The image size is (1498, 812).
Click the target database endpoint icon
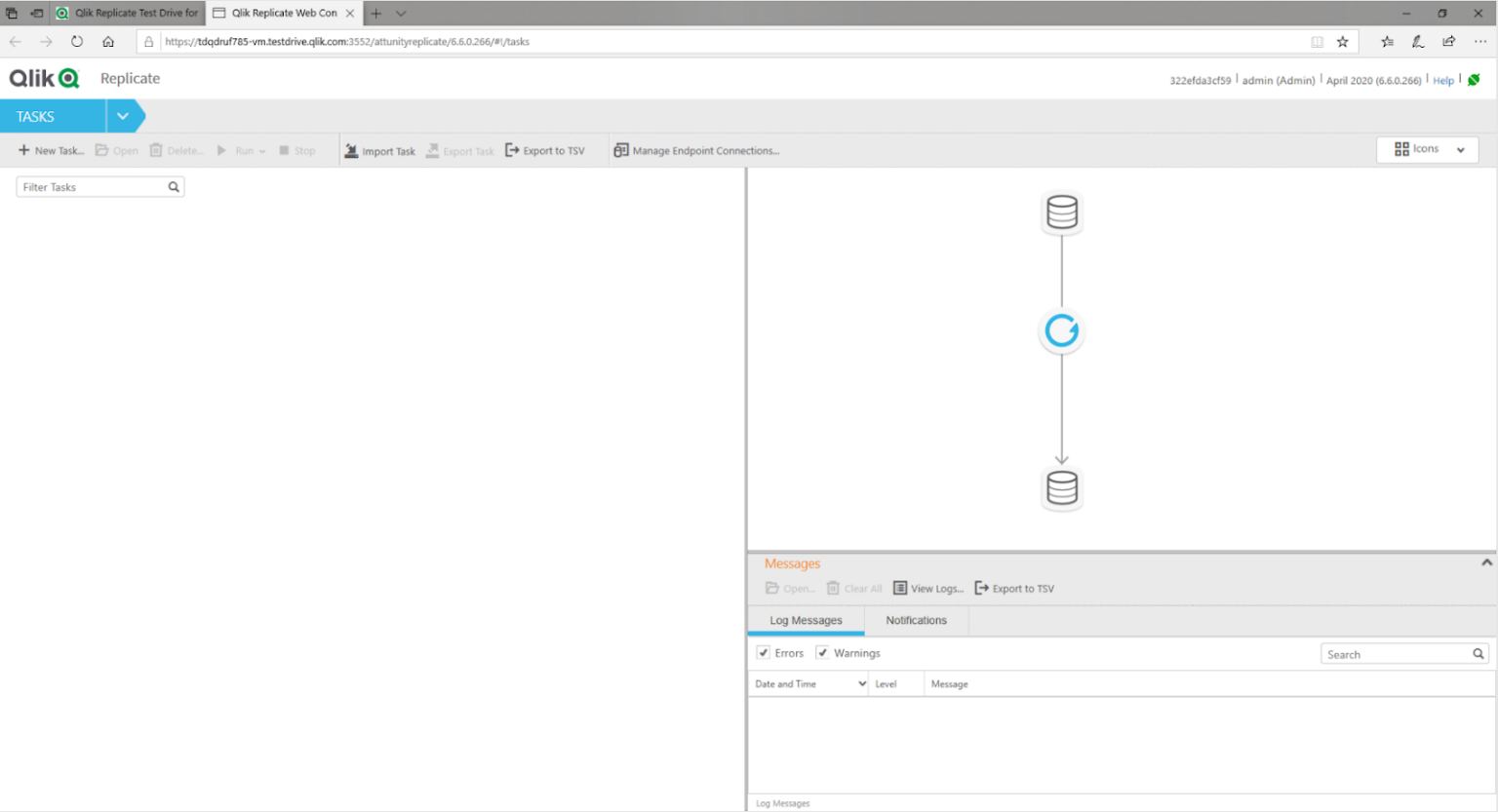click(x=1061, y=488)
